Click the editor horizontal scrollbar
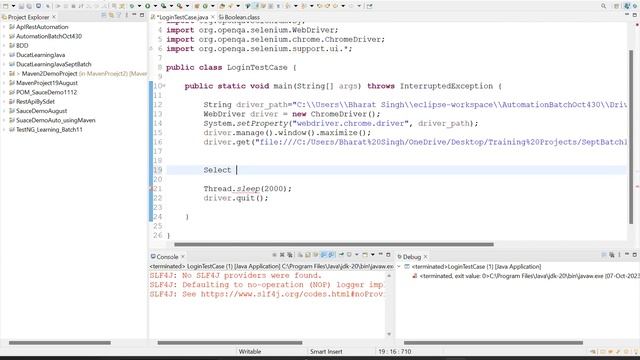 [x=334, y=244]
